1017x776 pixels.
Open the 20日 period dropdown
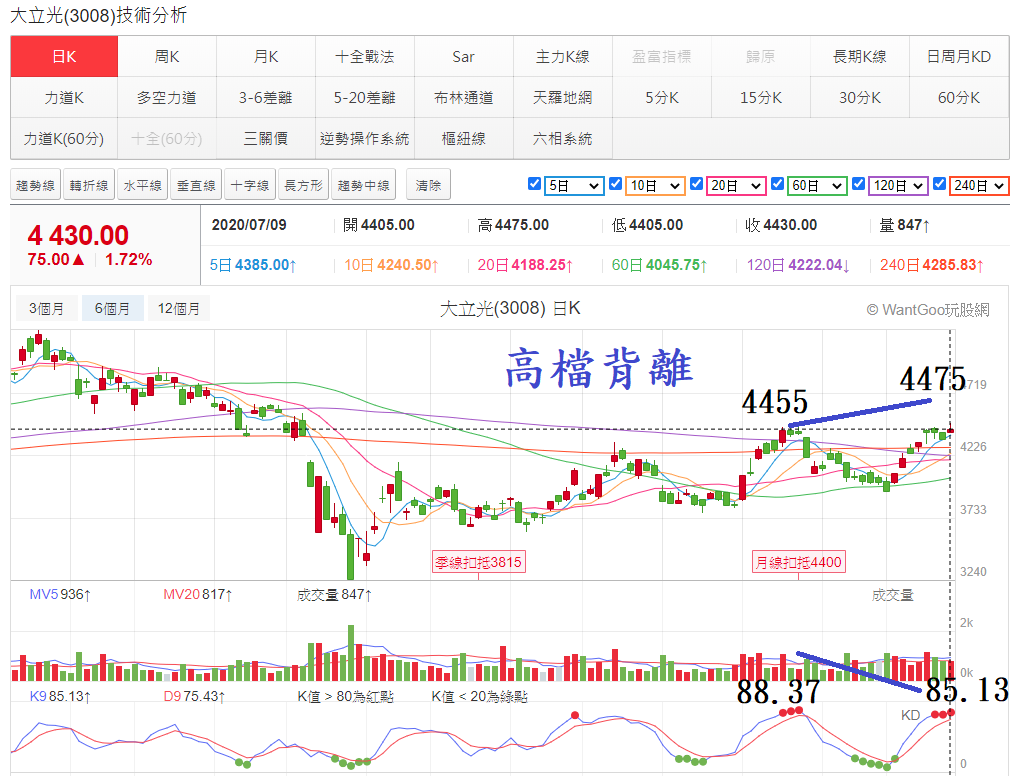736,186
